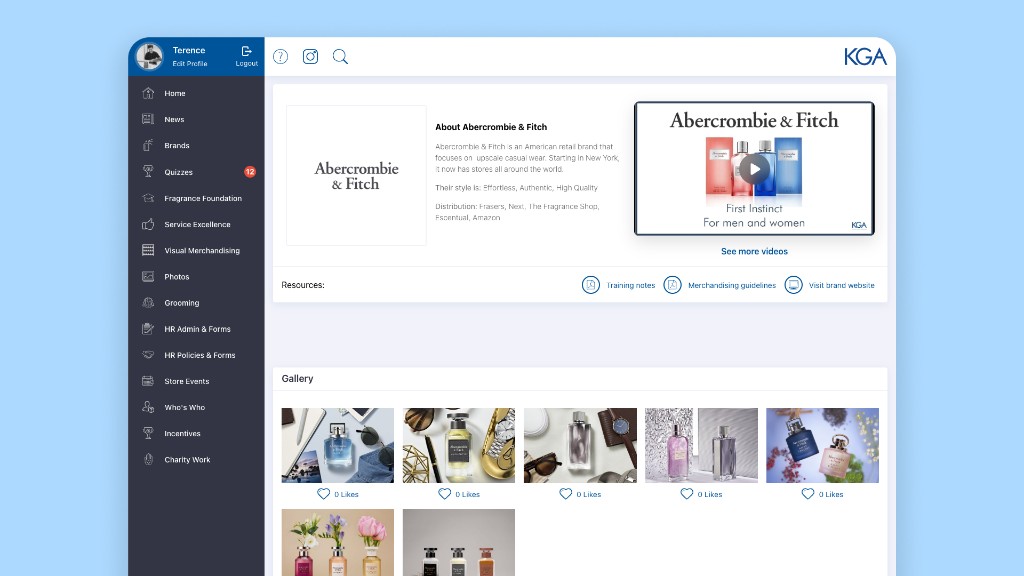This screenshot has height=576, width=1024.
Task: Click the Logout icon
Action: 246,51
